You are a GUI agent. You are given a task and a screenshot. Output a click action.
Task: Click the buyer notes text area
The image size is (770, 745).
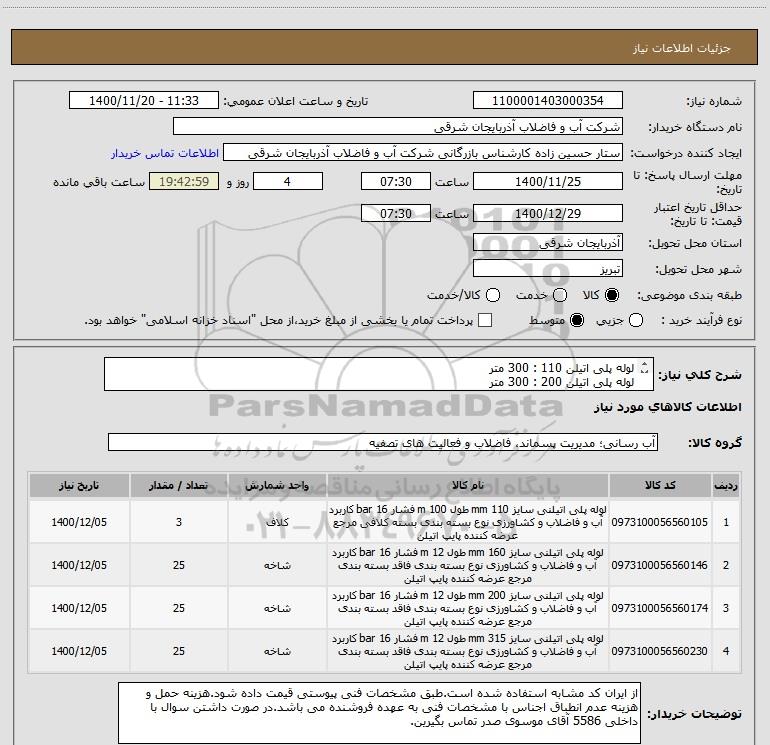pyautogui.click(x=379, y=713)
